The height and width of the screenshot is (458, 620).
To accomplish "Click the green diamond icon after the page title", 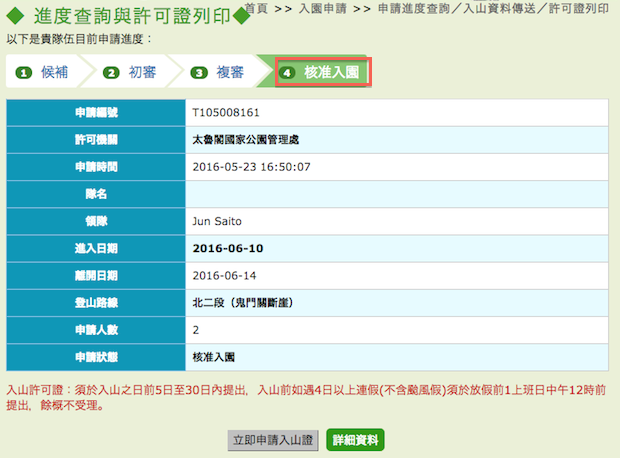I will [240, 16].
